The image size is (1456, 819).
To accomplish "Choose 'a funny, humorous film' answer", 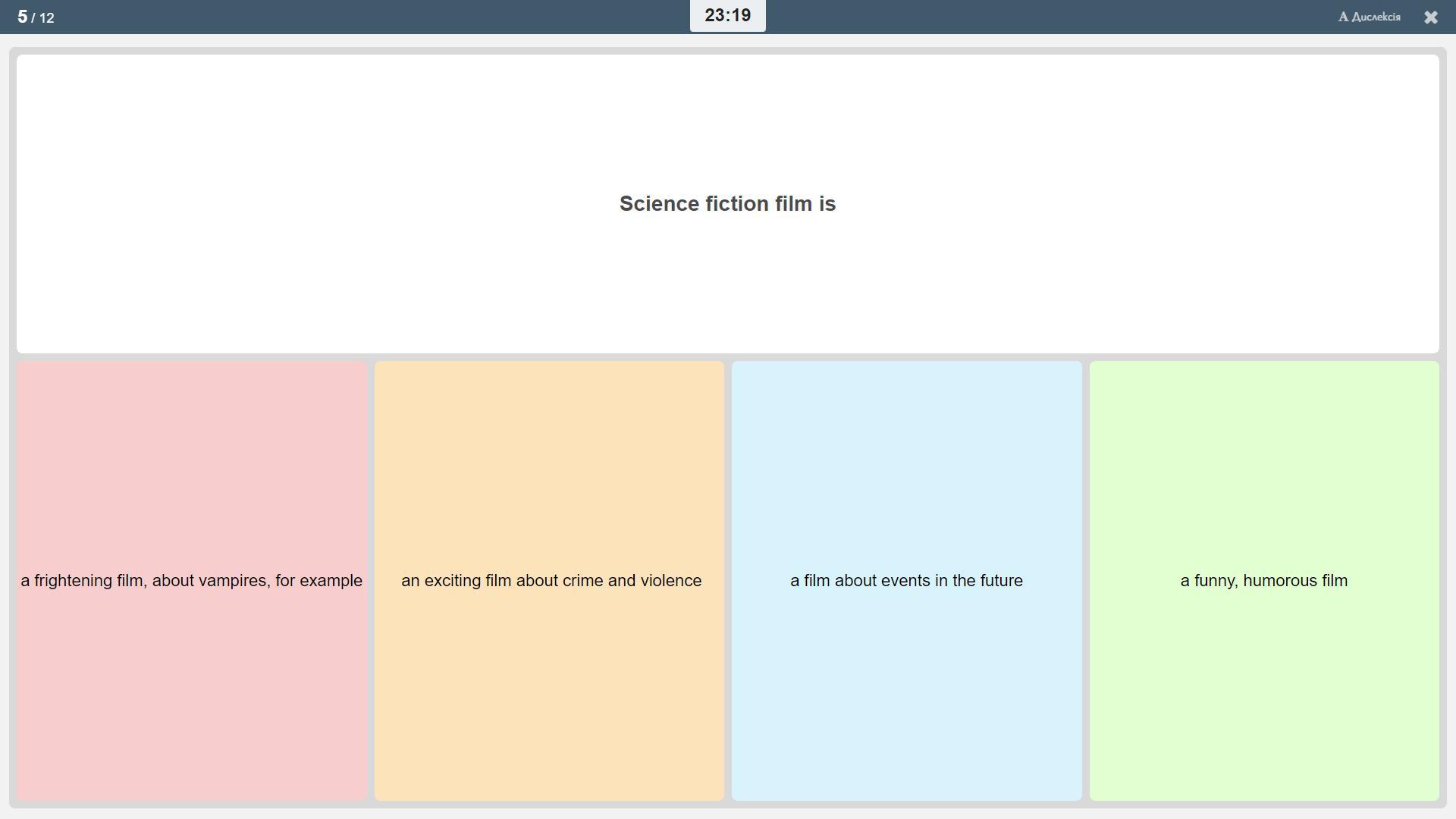I will (x=1263, y=581).
